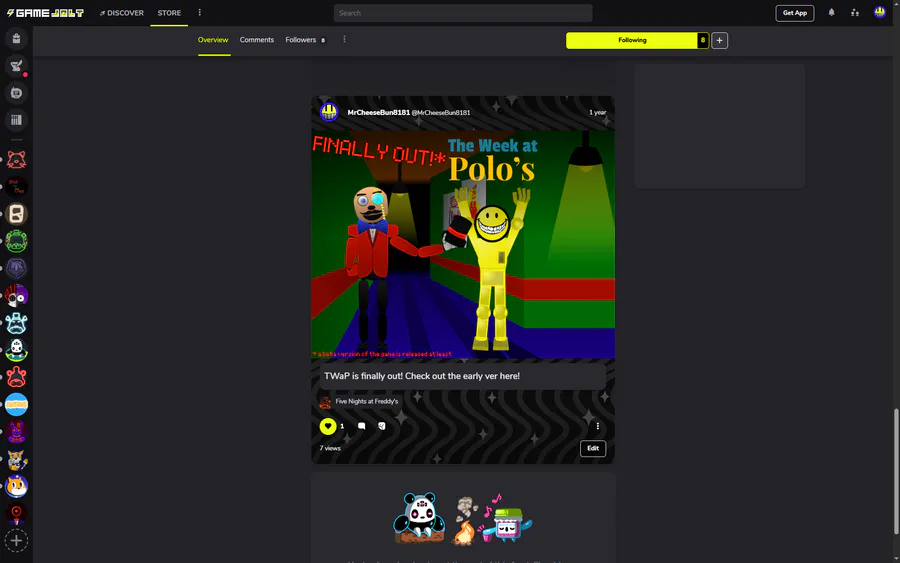Image resolution: width=900 pixels, height=563 pixels.
Task: Click the Get App button
Action: 794,13
